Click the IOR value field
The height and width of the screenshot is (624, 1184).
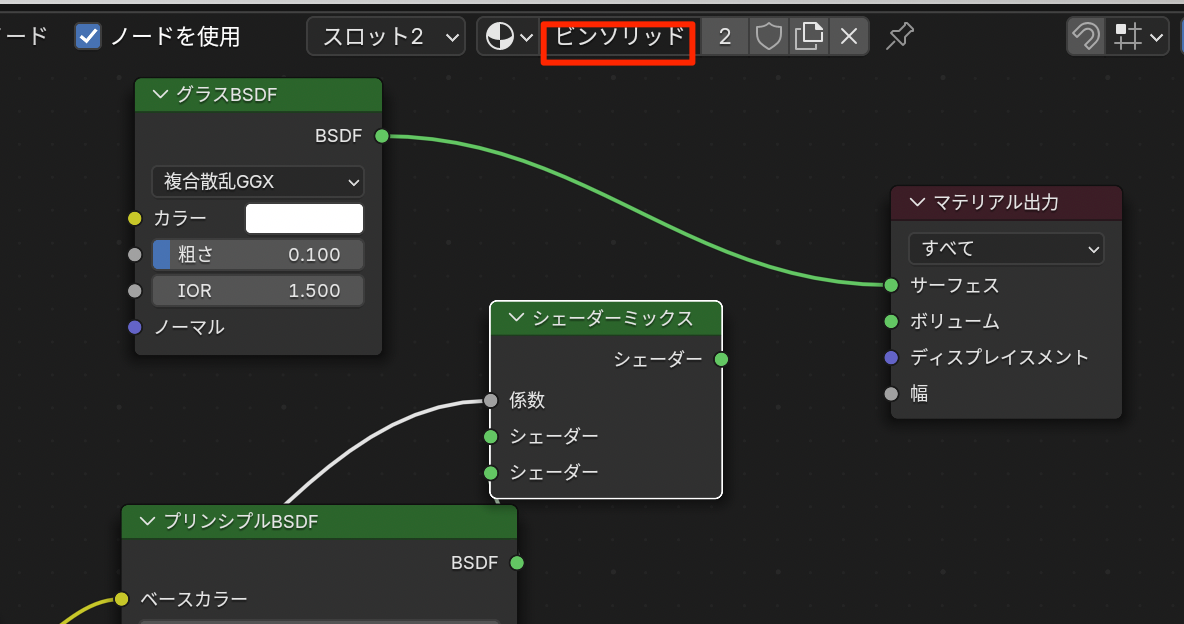point(258,291)
